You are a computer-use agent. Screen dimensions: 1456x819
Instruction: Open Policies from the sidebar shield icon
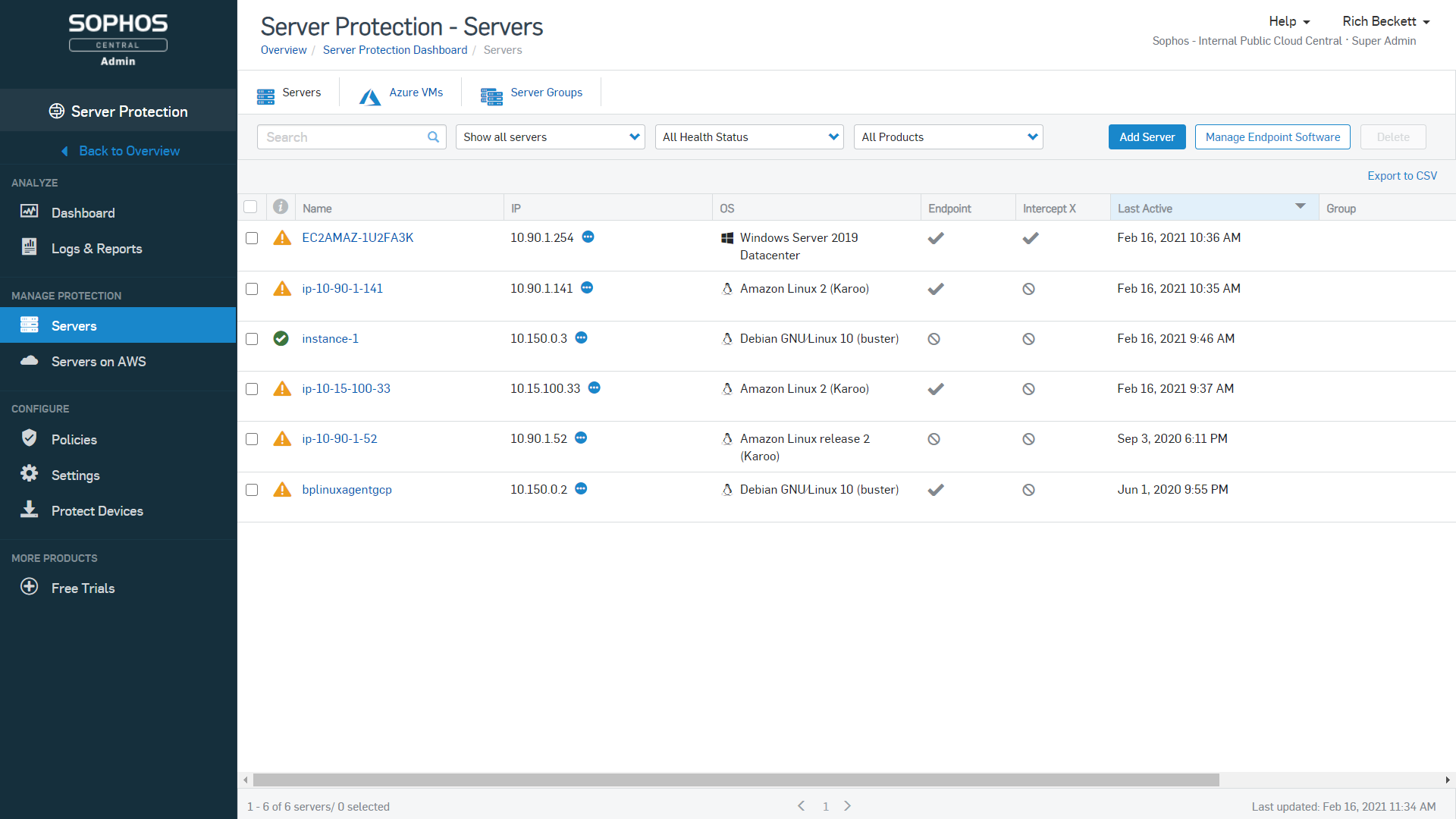(x=30, y=439)
